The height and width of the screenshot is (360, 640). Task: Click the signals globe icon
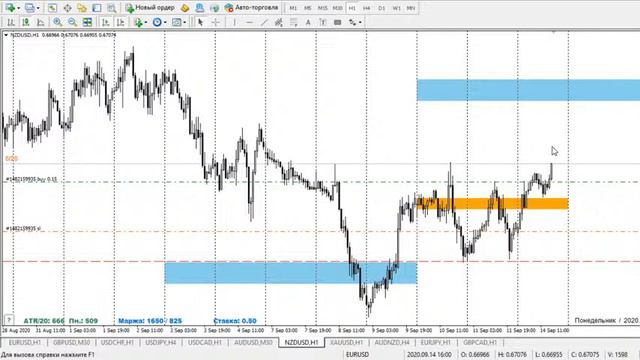[x=214, y=8]
